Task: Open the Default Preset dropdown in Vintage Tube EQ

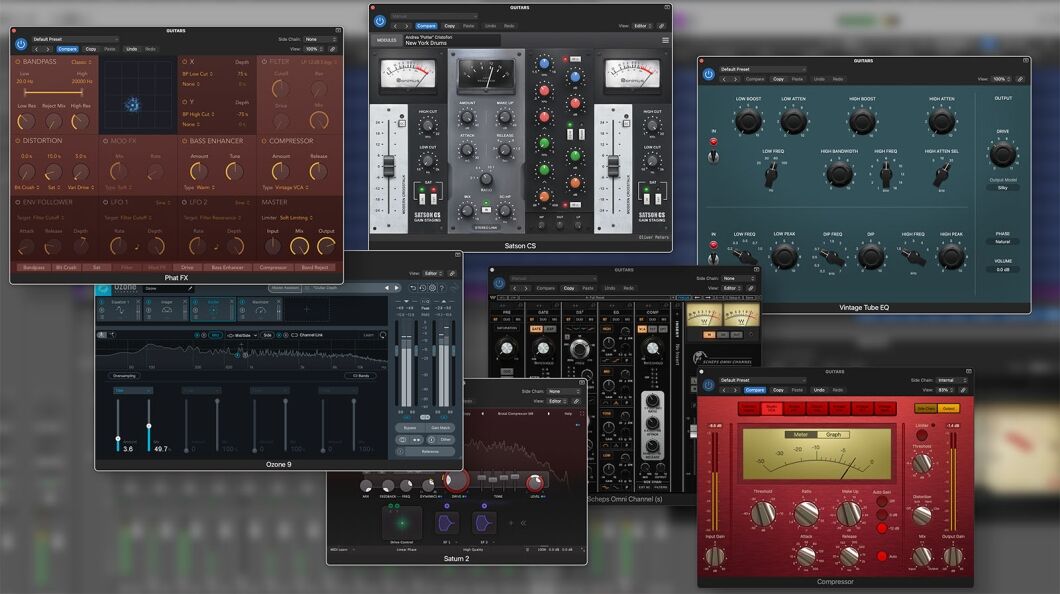Action: (x=763, y=69)
